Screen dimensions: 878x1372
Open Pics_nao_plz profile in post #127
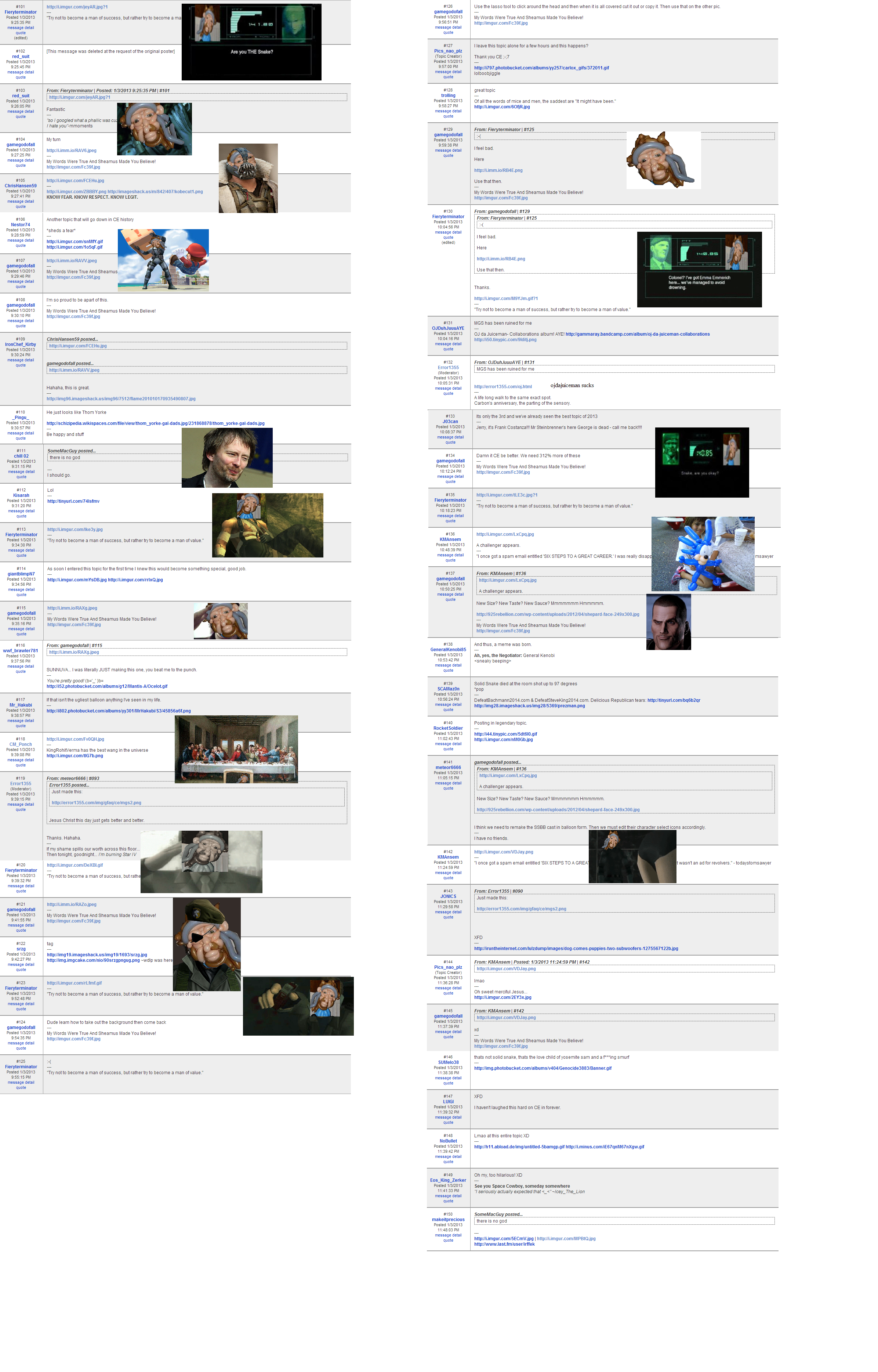(x=448, y=51)
